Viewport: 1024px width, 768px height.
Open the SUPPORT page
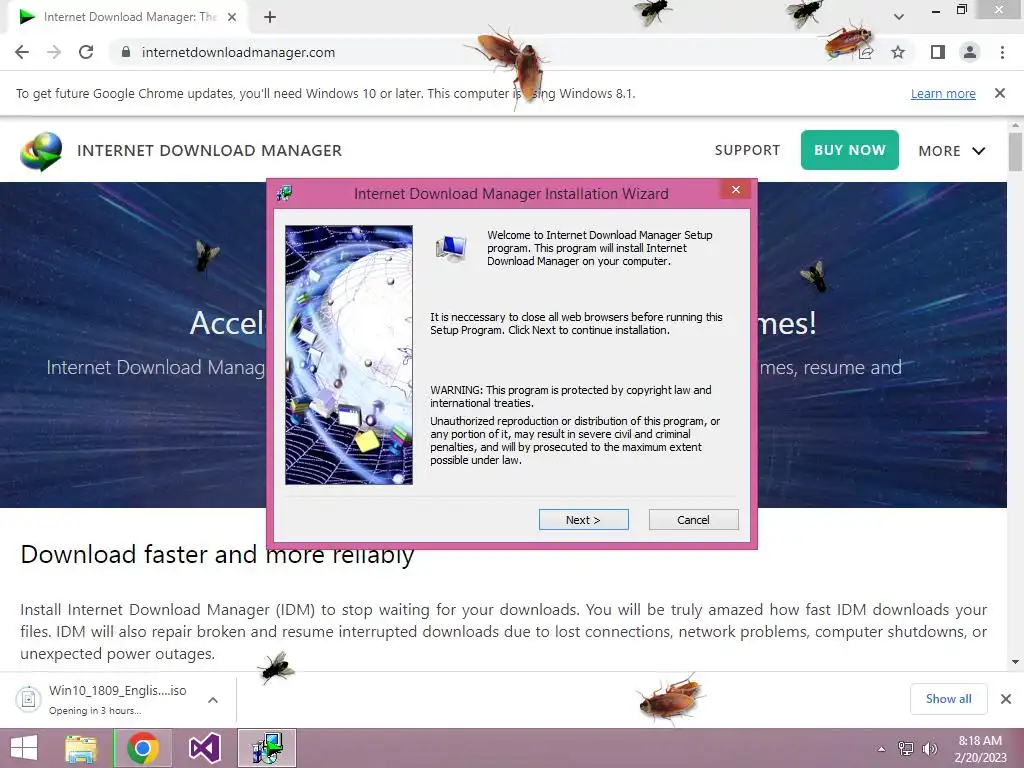[x=747, y=150]
